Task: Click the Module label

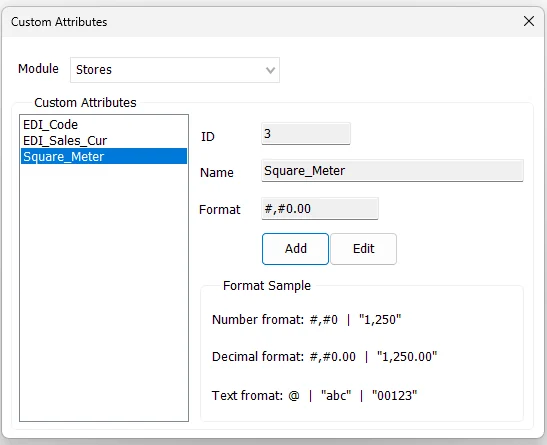Action: pos(38,69)
